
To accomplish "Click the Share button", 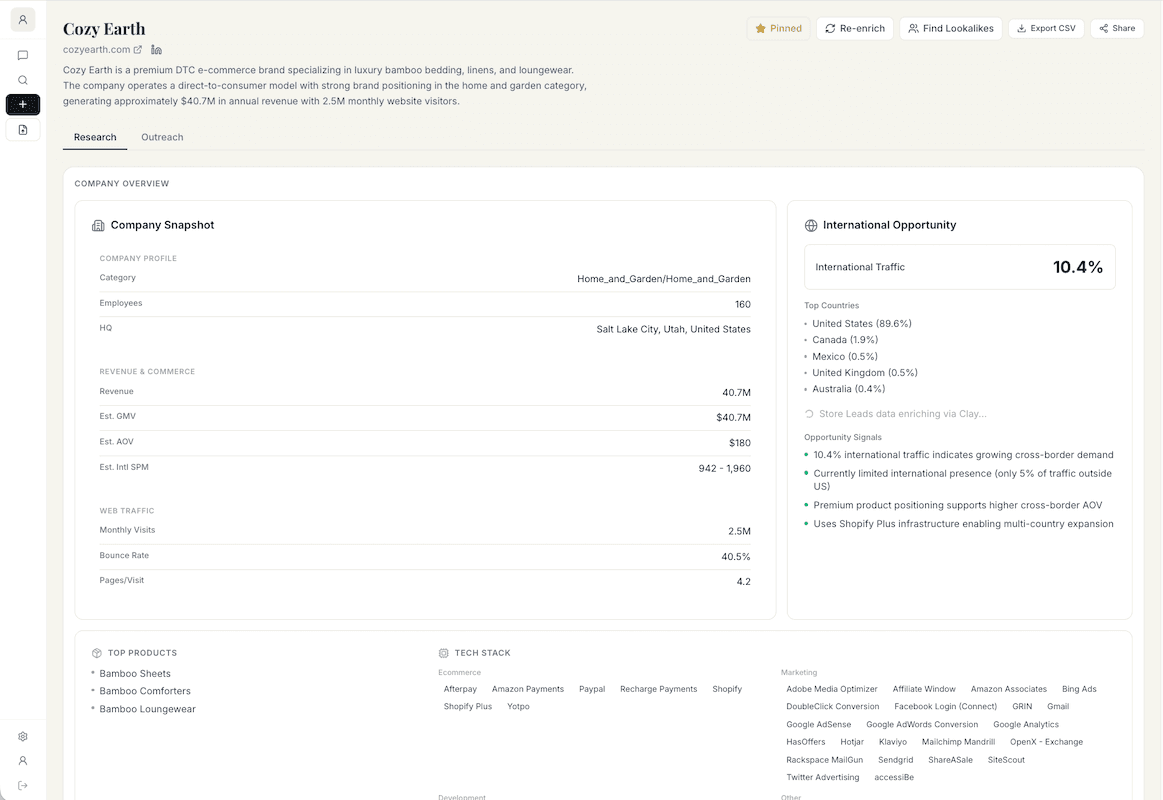I will 1117,28.
